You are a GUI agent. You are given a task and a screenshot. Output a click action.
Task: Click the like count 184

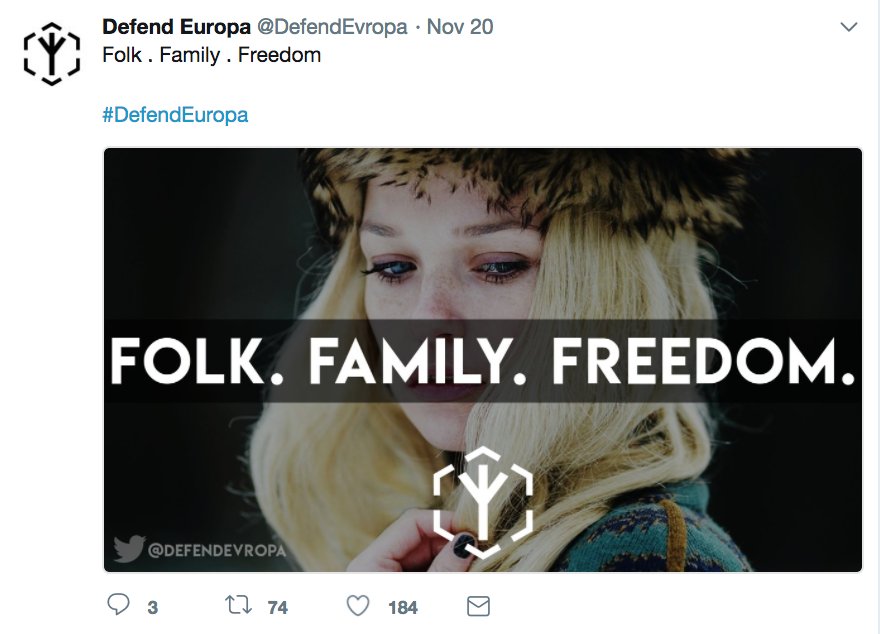403,607
